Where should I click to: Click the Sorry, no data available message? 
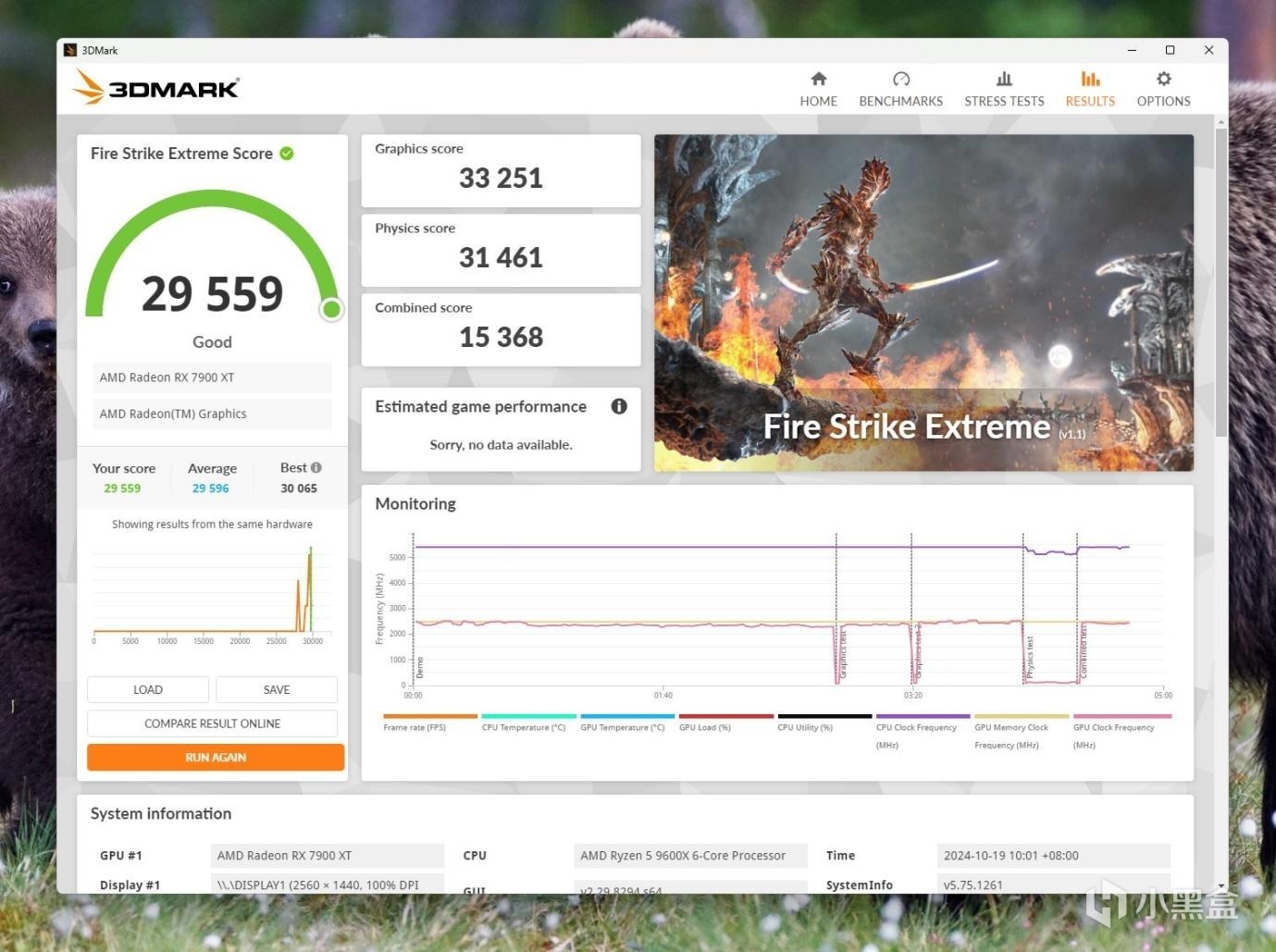[501, 445]
